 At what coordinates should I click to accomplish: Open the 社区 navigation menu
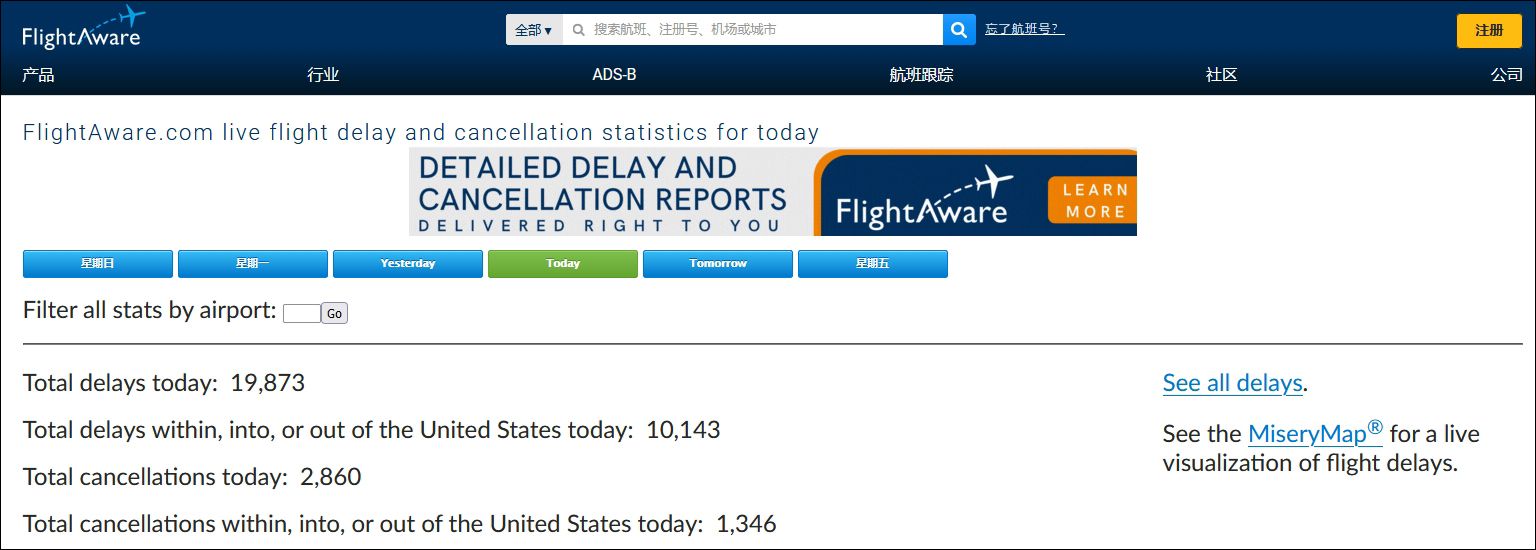point(1221,75)
